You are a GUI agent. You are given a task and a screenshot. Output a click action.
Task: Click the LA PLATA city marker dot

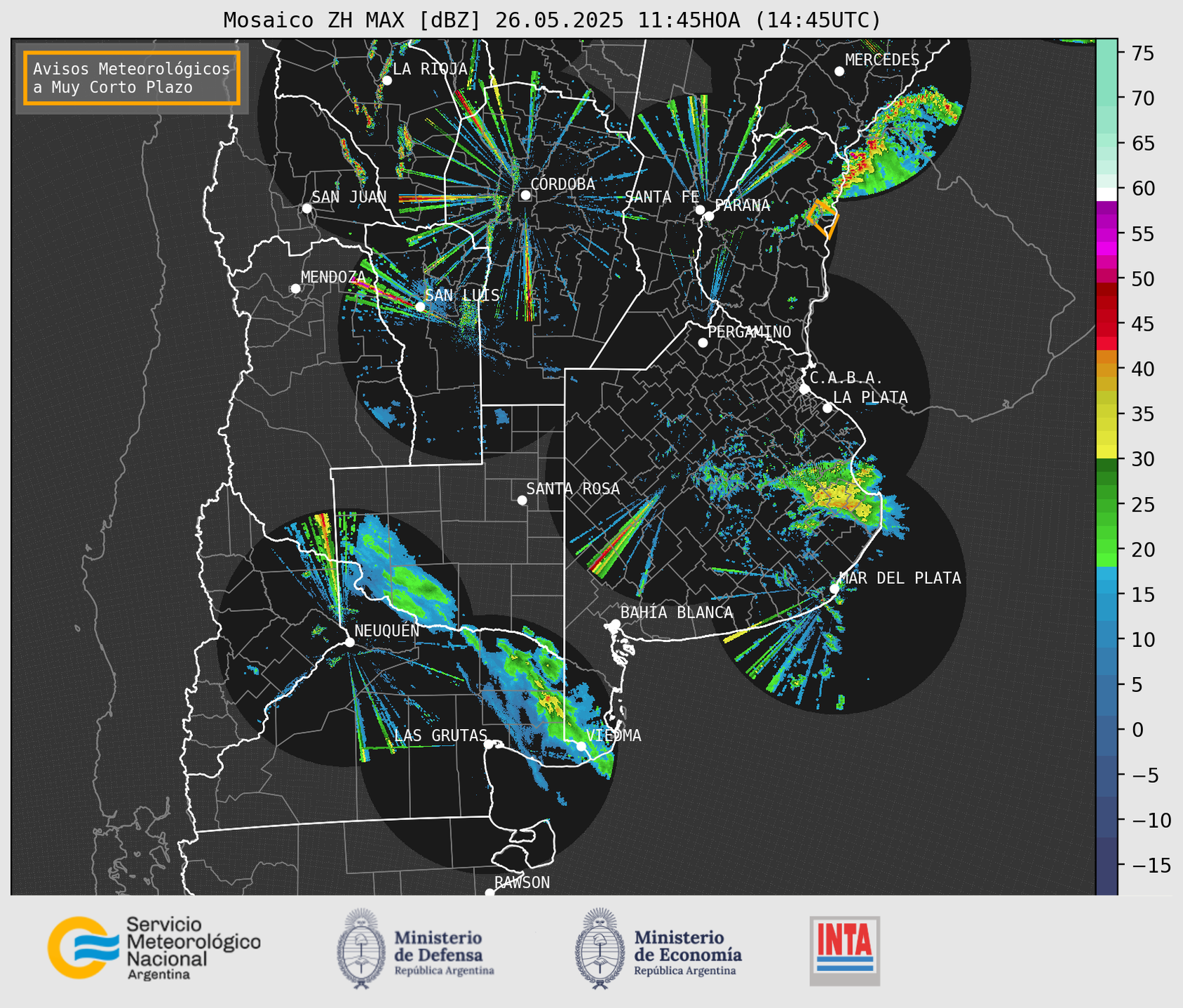[x=827, y=408]
